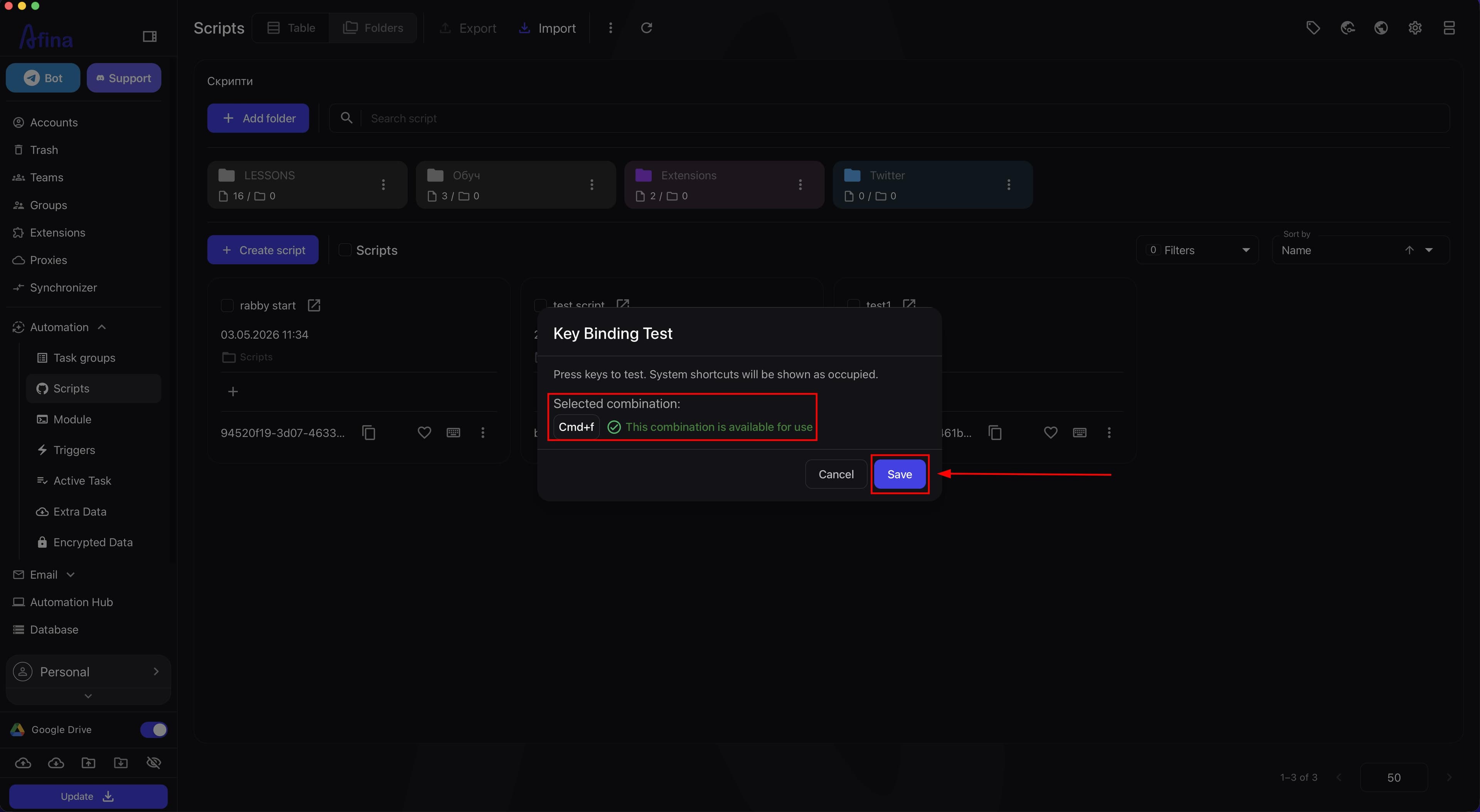
Task: Open Database section
Action: pos(54,630)
